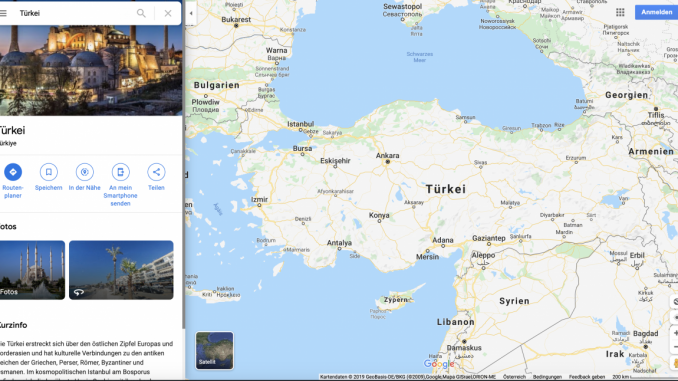Open the mosque Fotos thumbnail
This screenshot has width=678, height=381.
pyautogui.click(x=32, y=270)
